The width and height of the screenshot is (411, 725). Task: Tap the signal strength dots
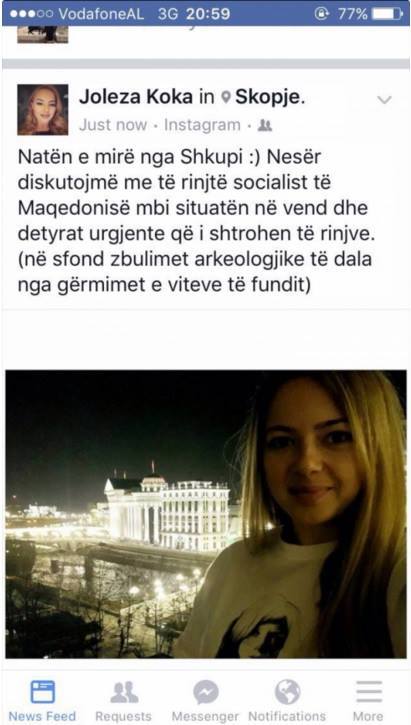(x=31, y=14)
